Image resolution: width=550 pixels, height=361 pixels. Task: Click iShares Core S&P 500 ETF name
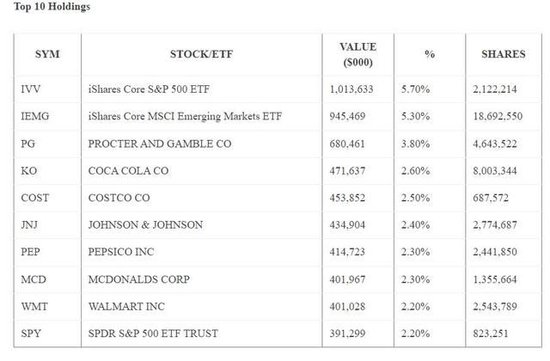[149, 89]
